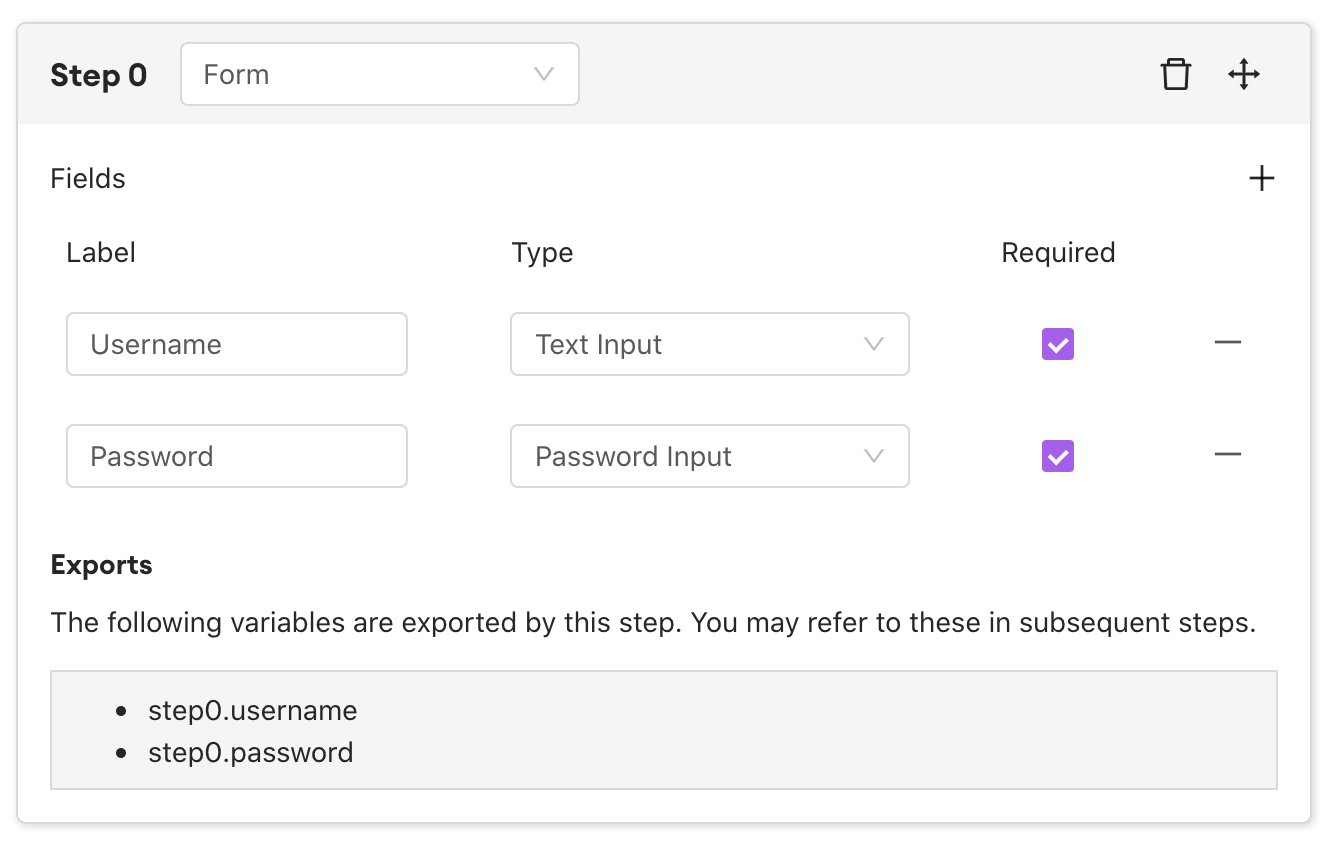This screenshot has height=850, width=1334.
Task: Uncheck Required for Username field
Action: coord(1057,345)
